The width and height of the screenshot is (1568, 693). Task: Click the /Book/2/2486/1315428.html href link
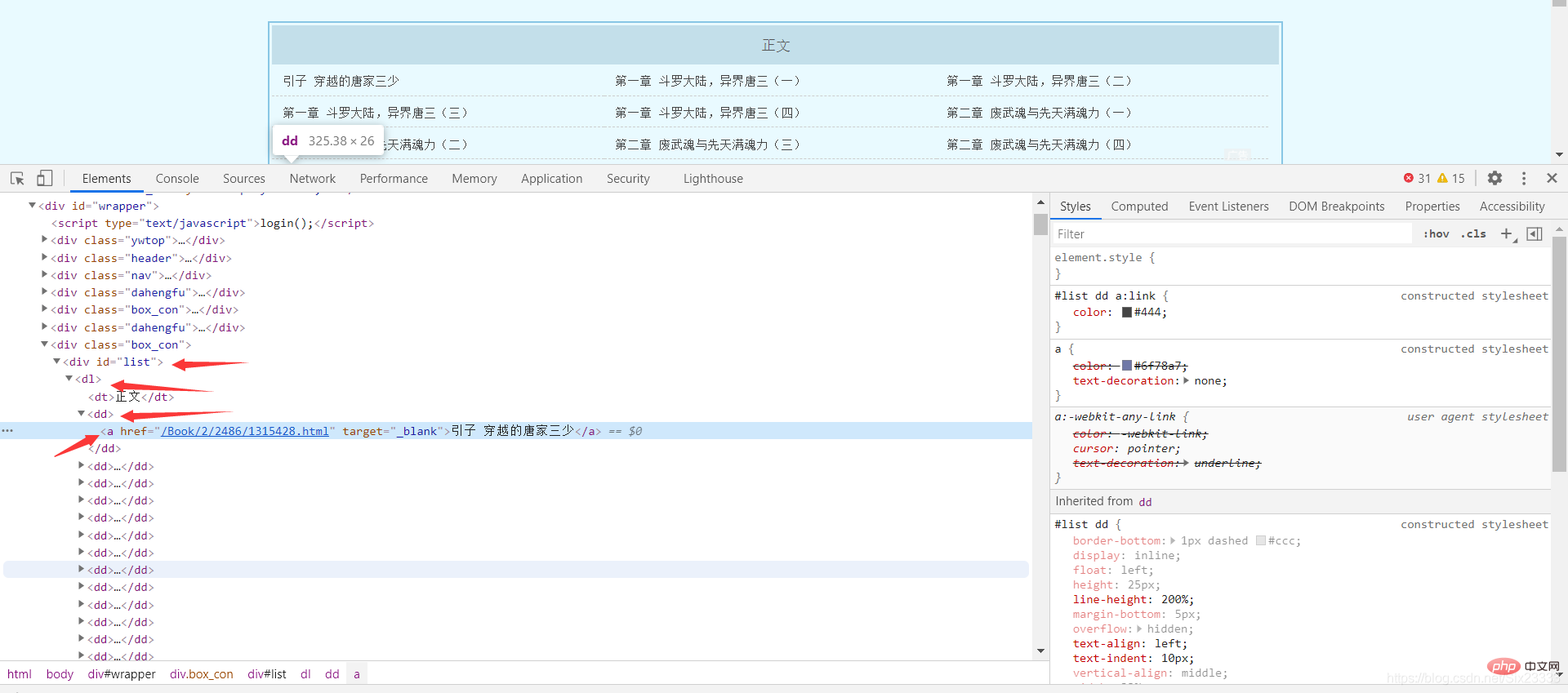click(245, 431)
